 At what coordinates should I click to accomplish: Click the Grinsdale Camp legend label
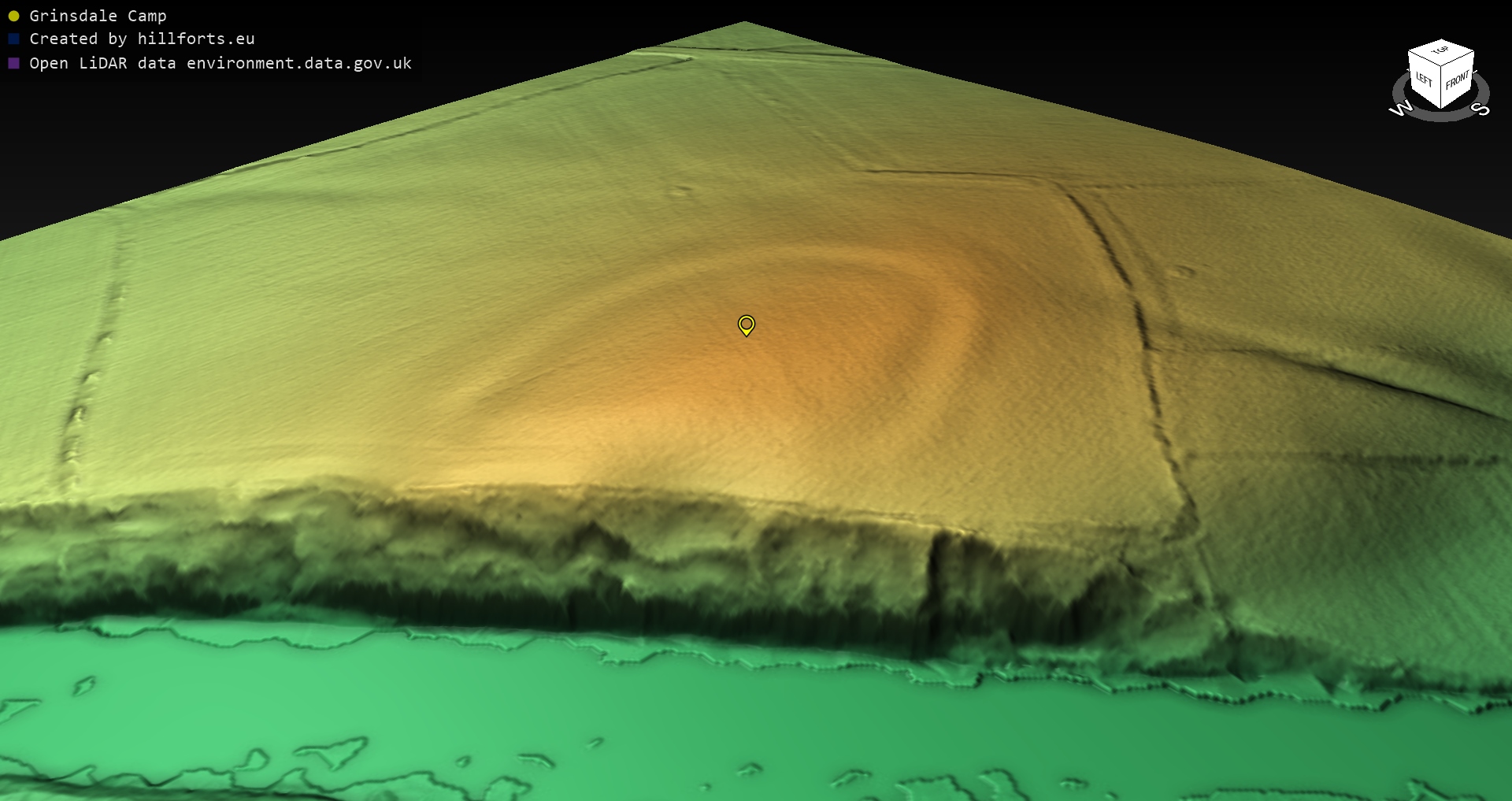point(98,16)
